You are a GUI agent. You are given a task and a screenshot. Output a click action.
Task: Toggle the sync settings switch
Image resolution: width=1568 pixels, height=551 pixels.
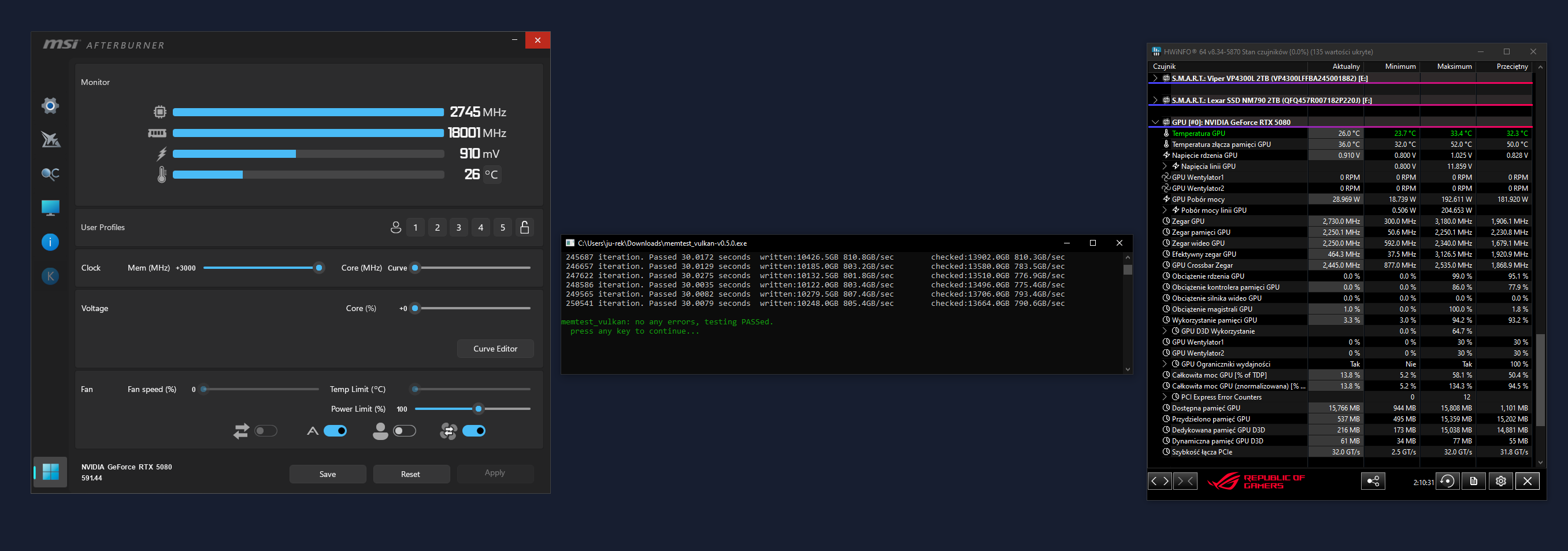(266, 431)
